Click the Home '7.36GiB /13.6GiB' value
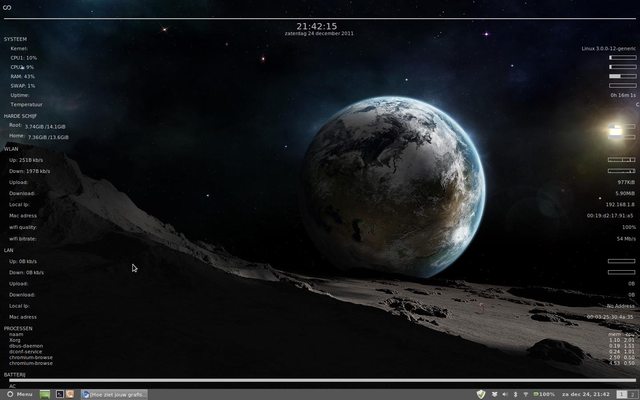The image size is (640, 400). pos(48,137)
